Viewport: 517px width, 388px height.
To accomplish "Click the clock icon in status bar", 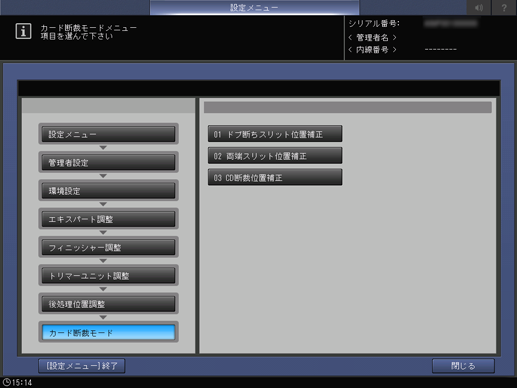I will pyautogui.click(x=6, y=382).
